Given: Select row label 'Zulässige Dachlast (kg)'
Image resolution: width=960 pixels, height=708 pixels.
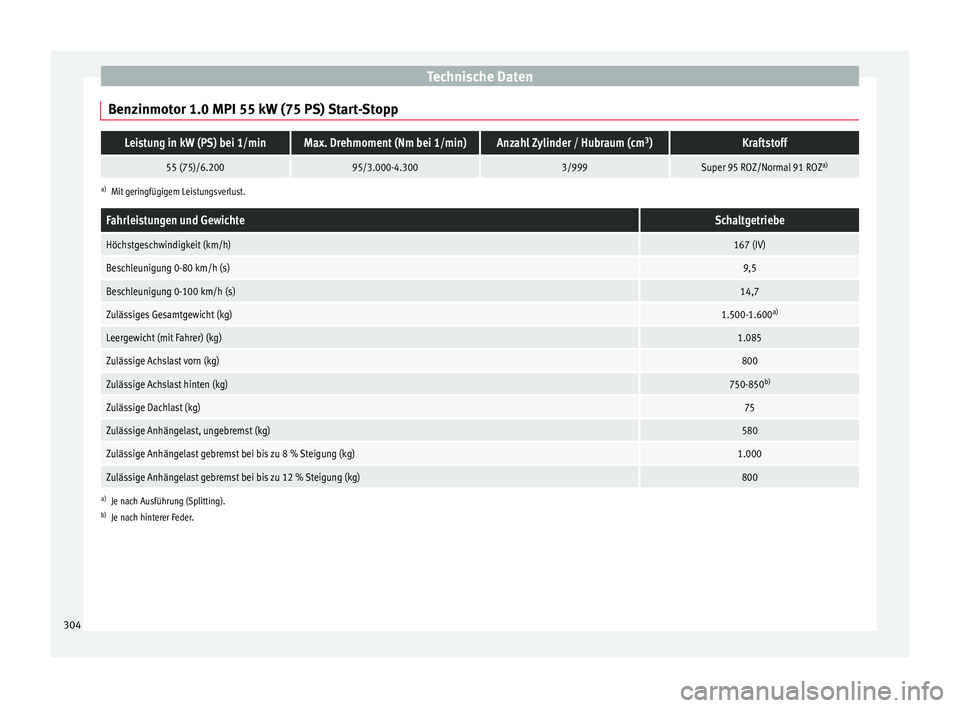Looking at the screenshot, I should point(153,408).
